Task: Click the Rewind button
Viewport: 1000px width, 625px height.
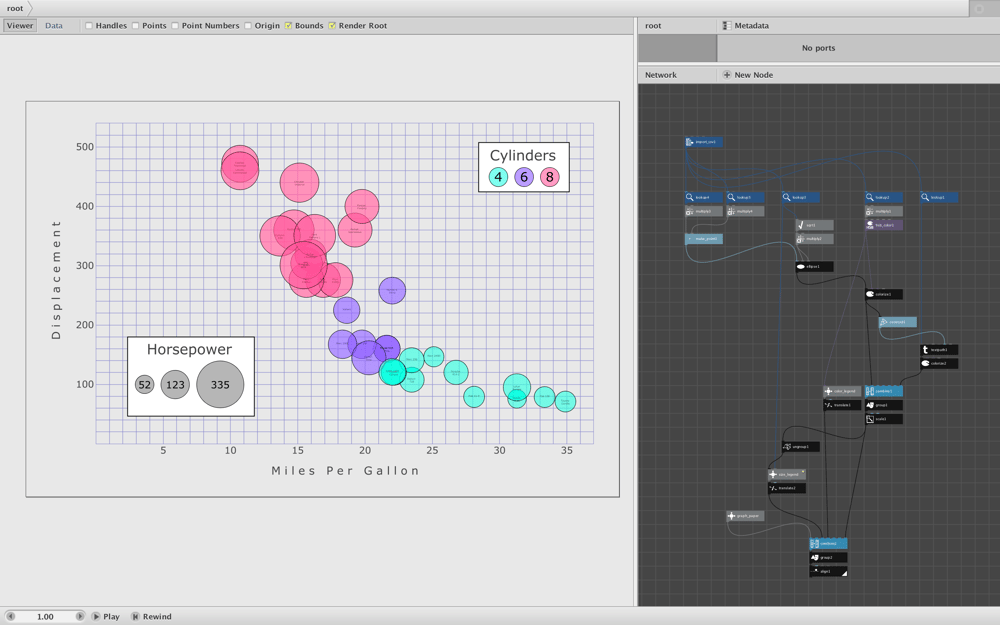Action: pyautogui.click(x=151, y=617)
